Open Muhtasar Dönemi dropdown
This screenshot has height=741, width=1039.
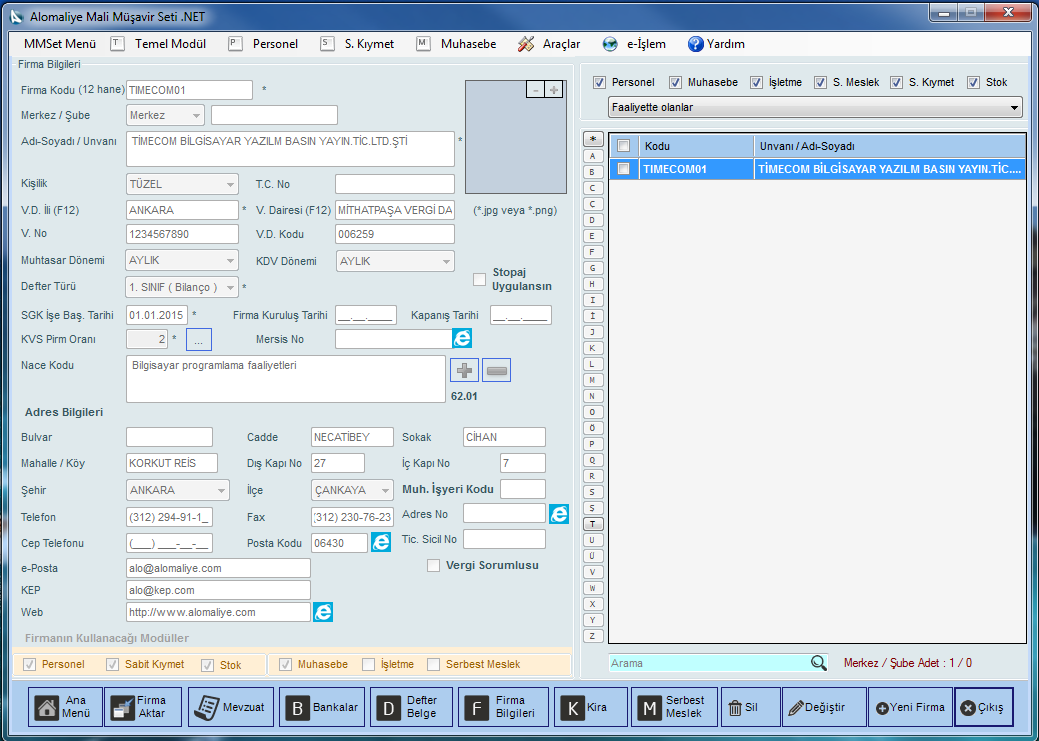(182, 260)
